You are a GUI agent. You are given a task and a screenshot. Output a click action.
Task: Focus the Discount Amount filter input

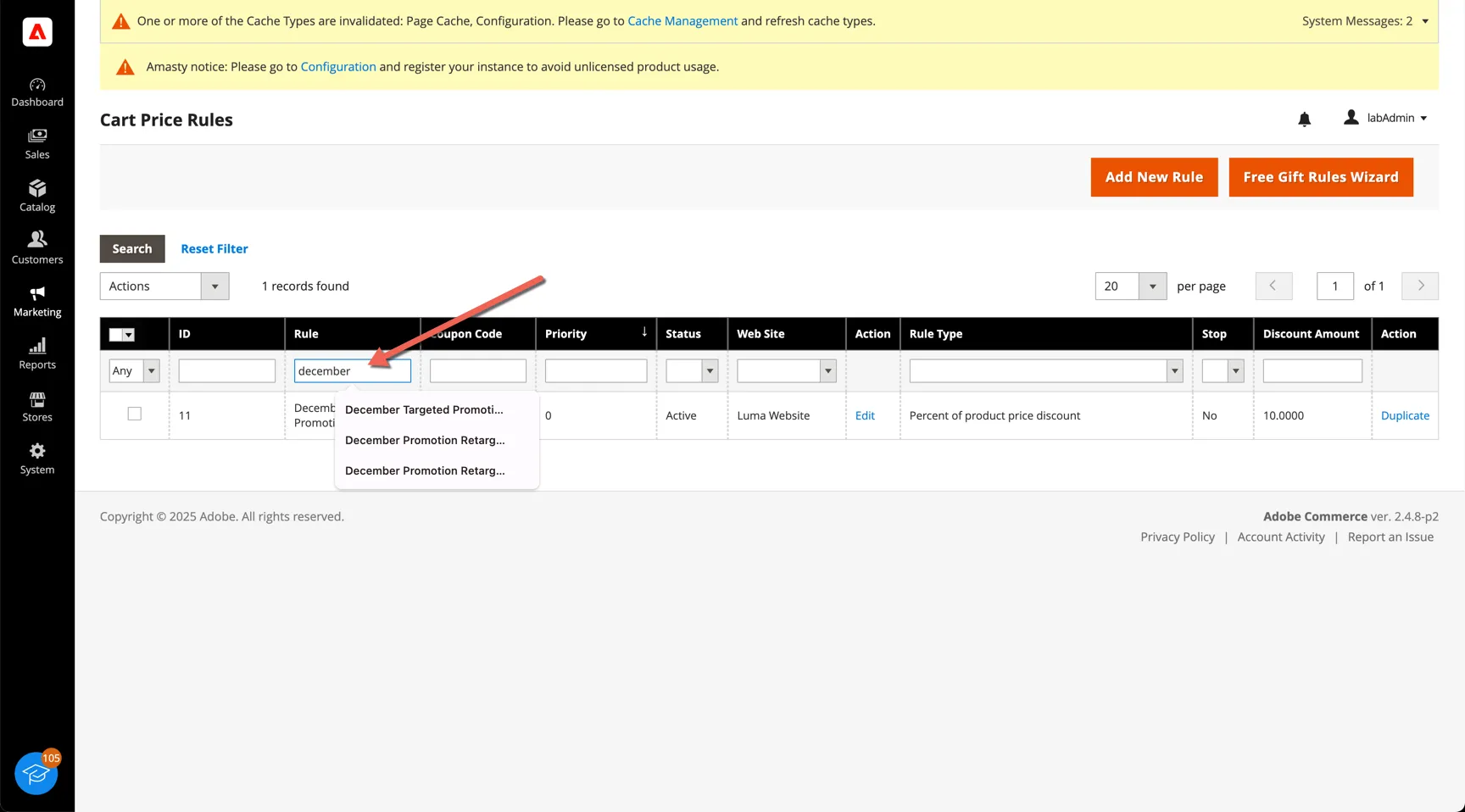coord(1312,370)
